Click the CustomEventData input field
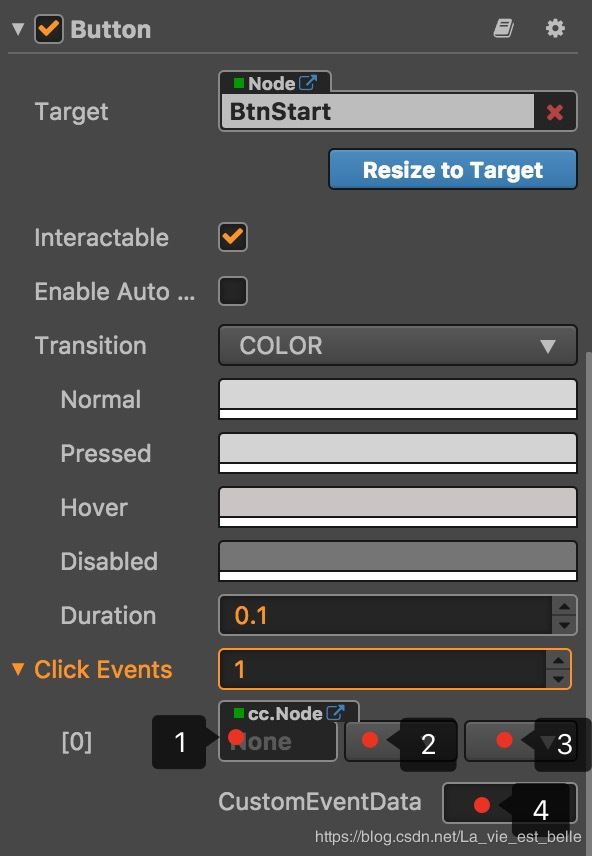This screenshot has height=856, width=592. point(510,802)
